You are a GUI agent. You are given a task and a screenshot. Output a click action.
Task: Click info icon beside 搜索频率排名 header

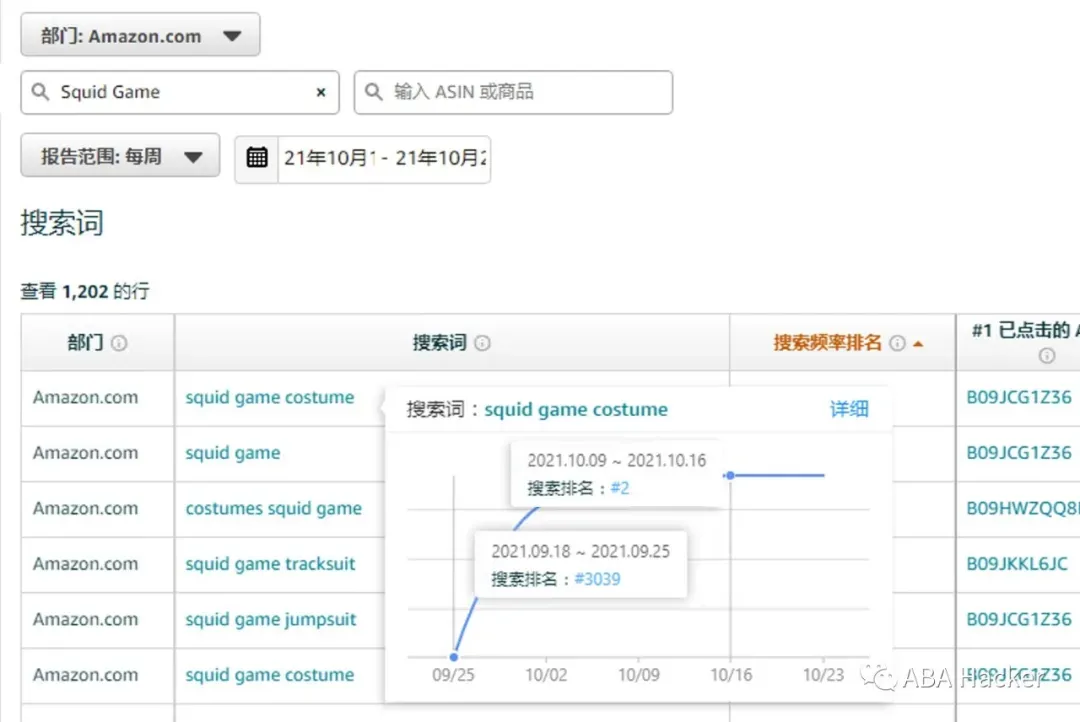[x=897, y=343]
